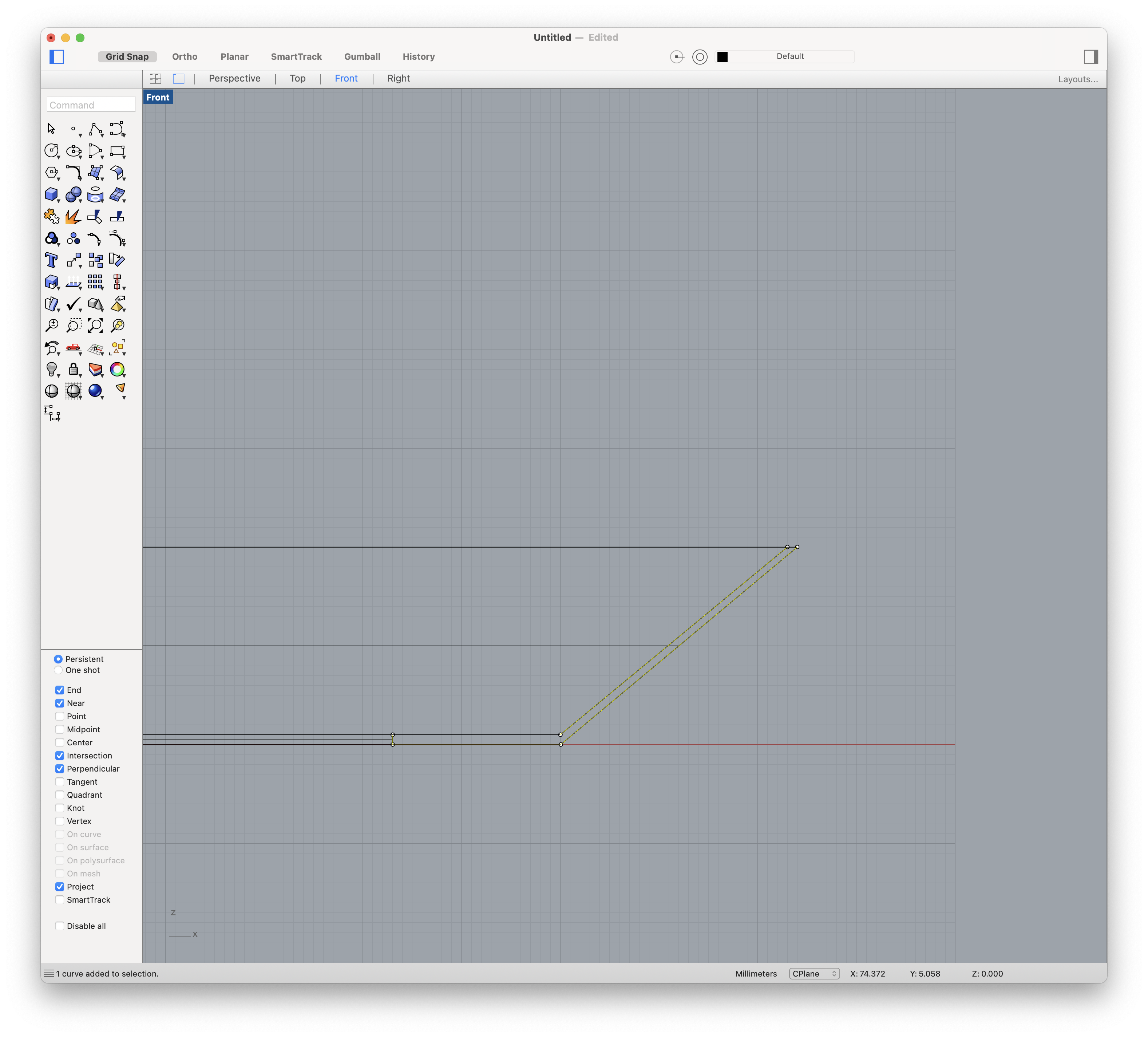Expand the car Pan view tool flyout
Viewport: 1148px width, 1037px height.
point(80,354)
